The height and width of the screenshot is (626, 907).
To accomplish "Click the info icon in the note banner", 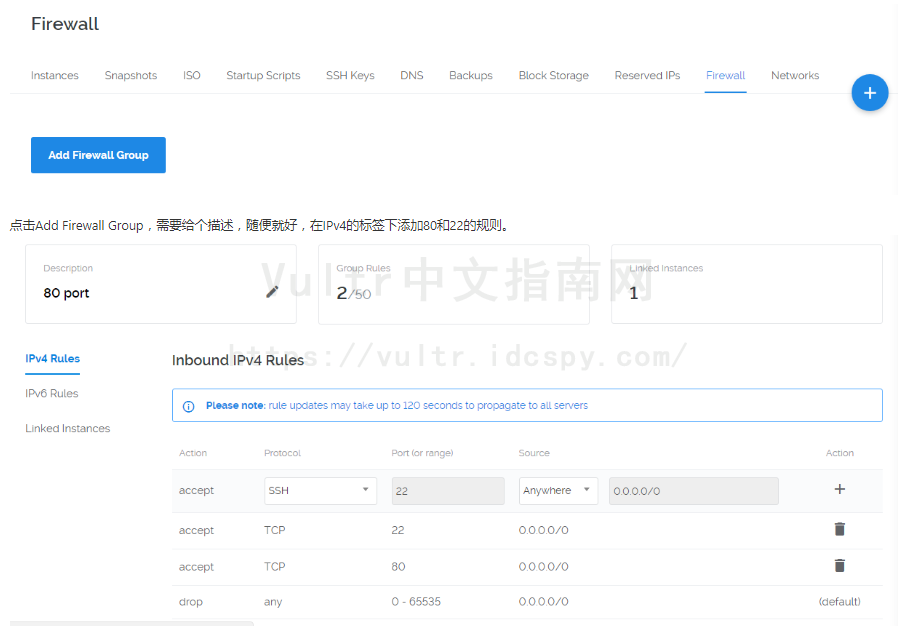I will [189, 406].
